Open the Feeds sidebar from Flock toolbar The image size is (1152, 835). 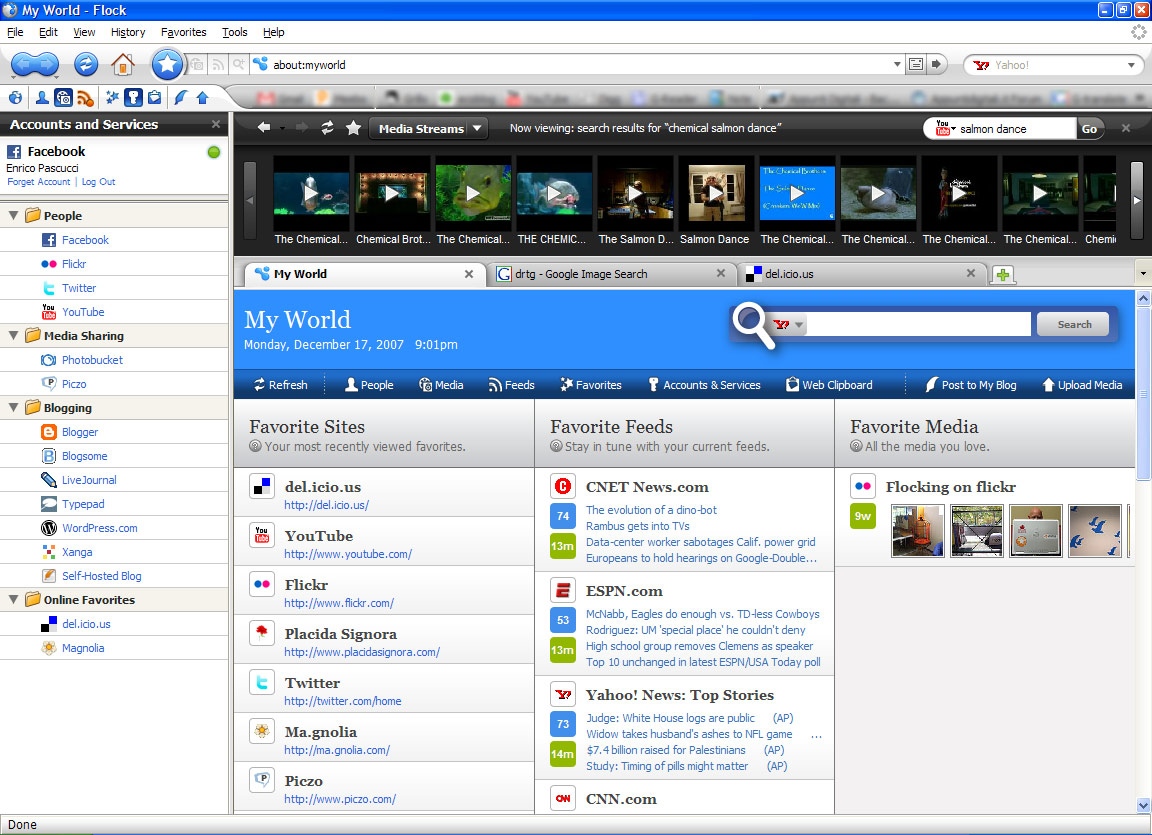[x=86, y=98]
